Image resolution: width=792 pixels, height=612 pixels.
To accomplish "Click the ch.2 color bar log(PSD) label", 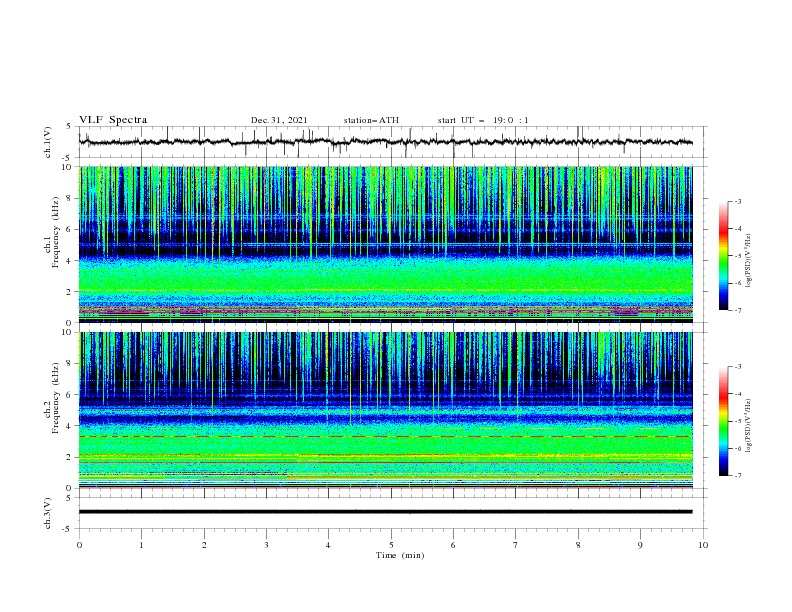I will (x=749, y=425).
